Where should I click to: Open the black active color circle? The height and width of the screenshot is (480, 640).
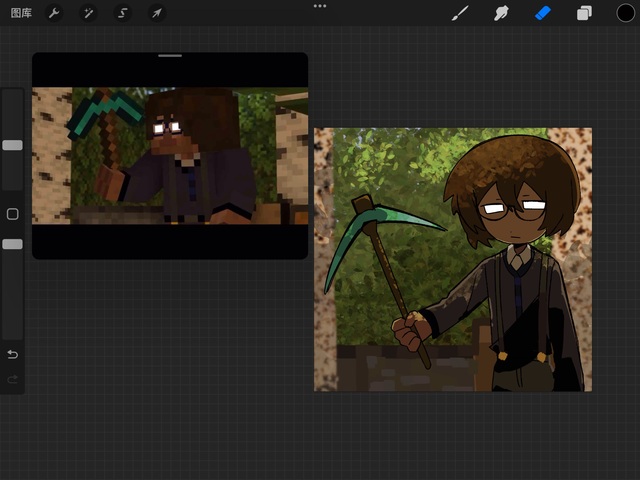625,13
